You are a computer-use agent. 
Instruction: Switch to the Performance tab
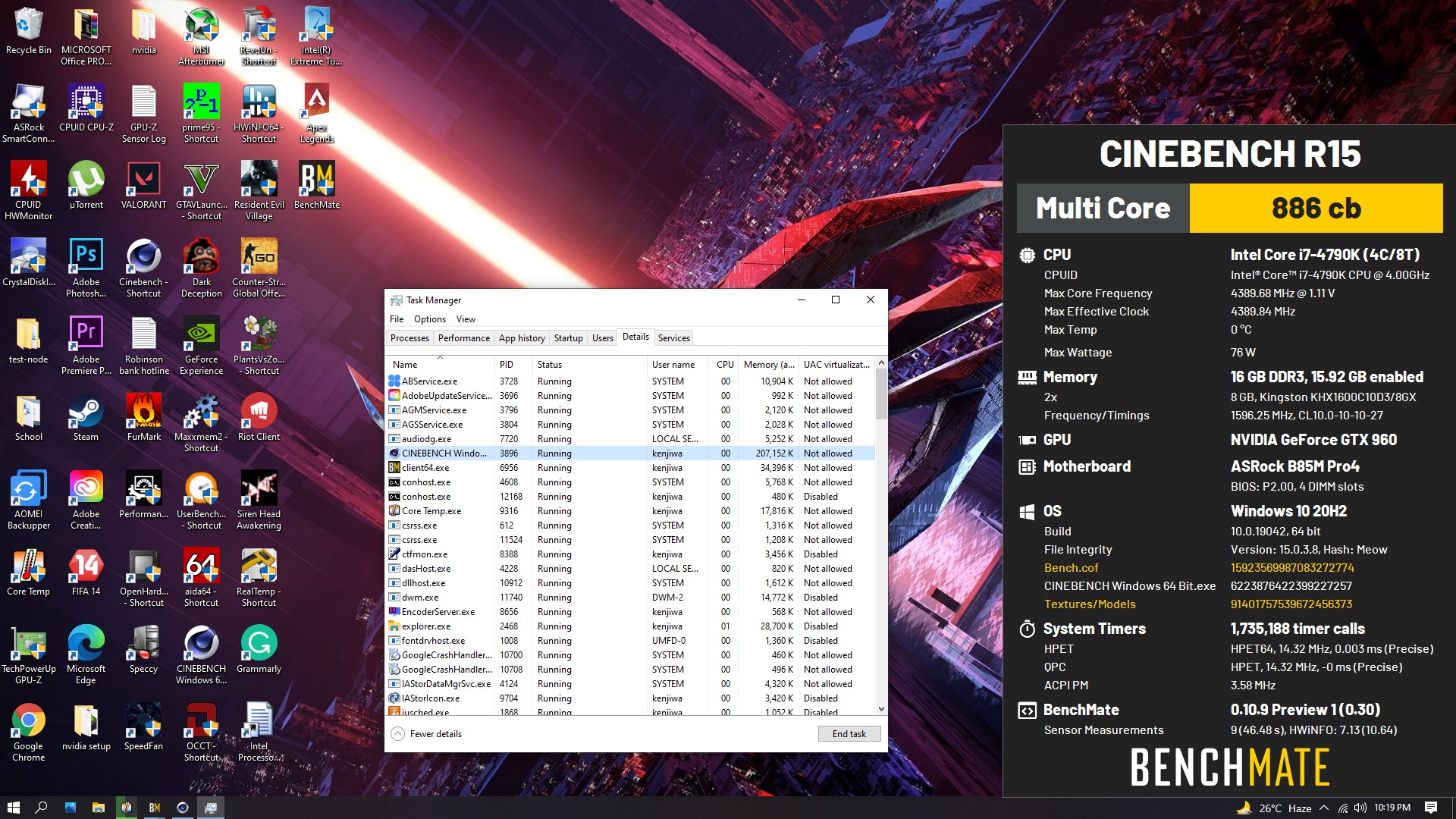coord(463,338)
